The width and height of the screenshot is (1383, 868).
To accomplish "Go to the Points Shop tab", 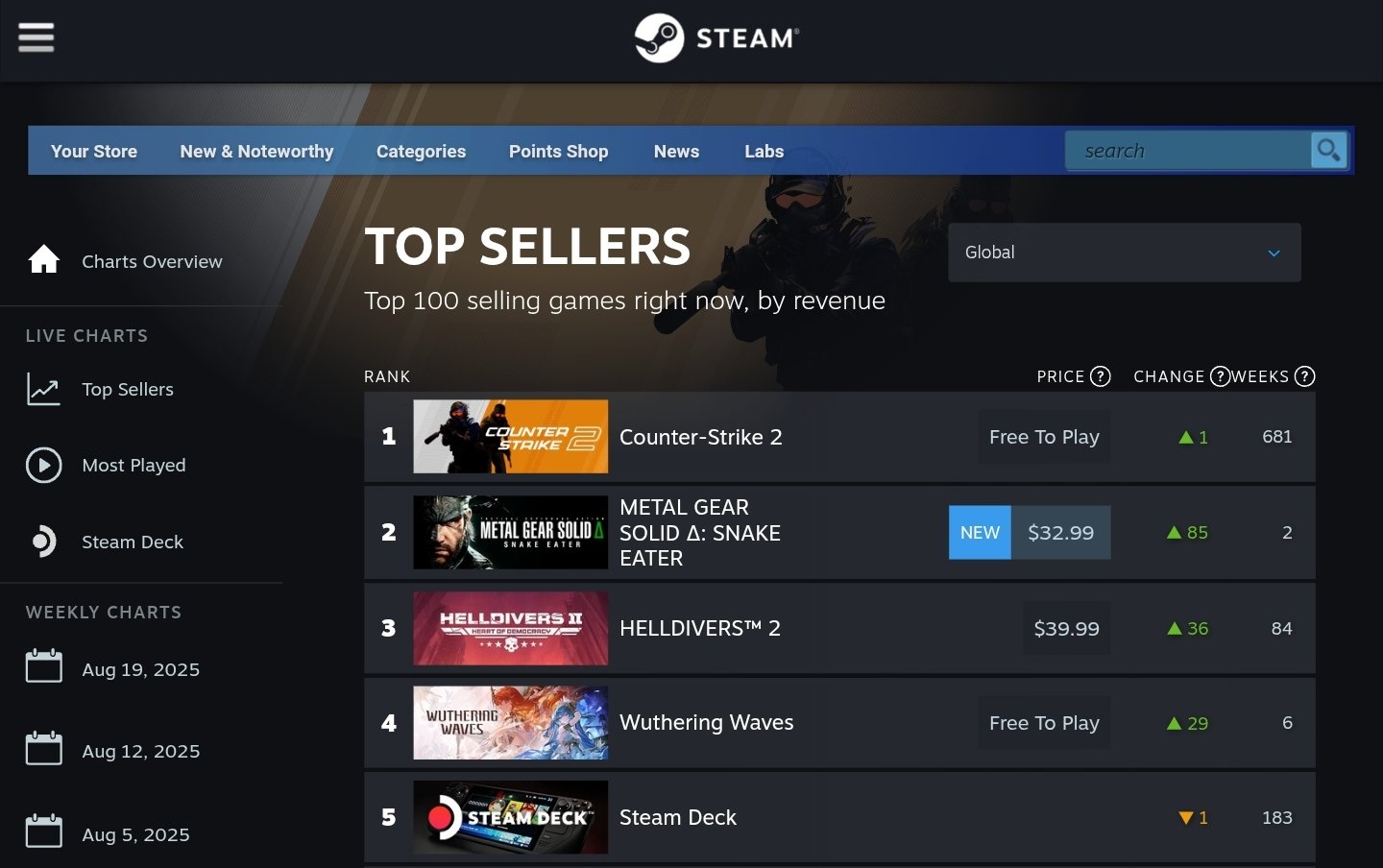I will [558, 151].
